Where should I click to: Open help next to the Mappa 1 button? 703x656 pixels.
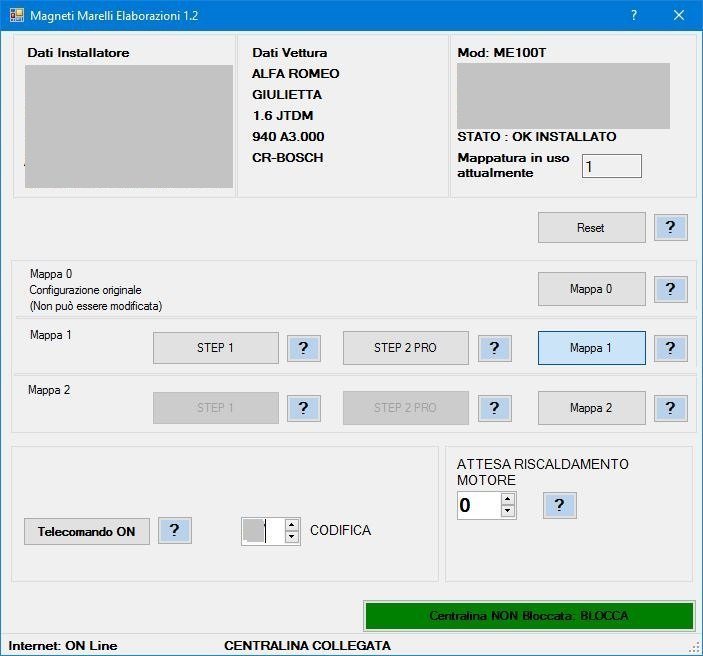click(x=670, y=348)
